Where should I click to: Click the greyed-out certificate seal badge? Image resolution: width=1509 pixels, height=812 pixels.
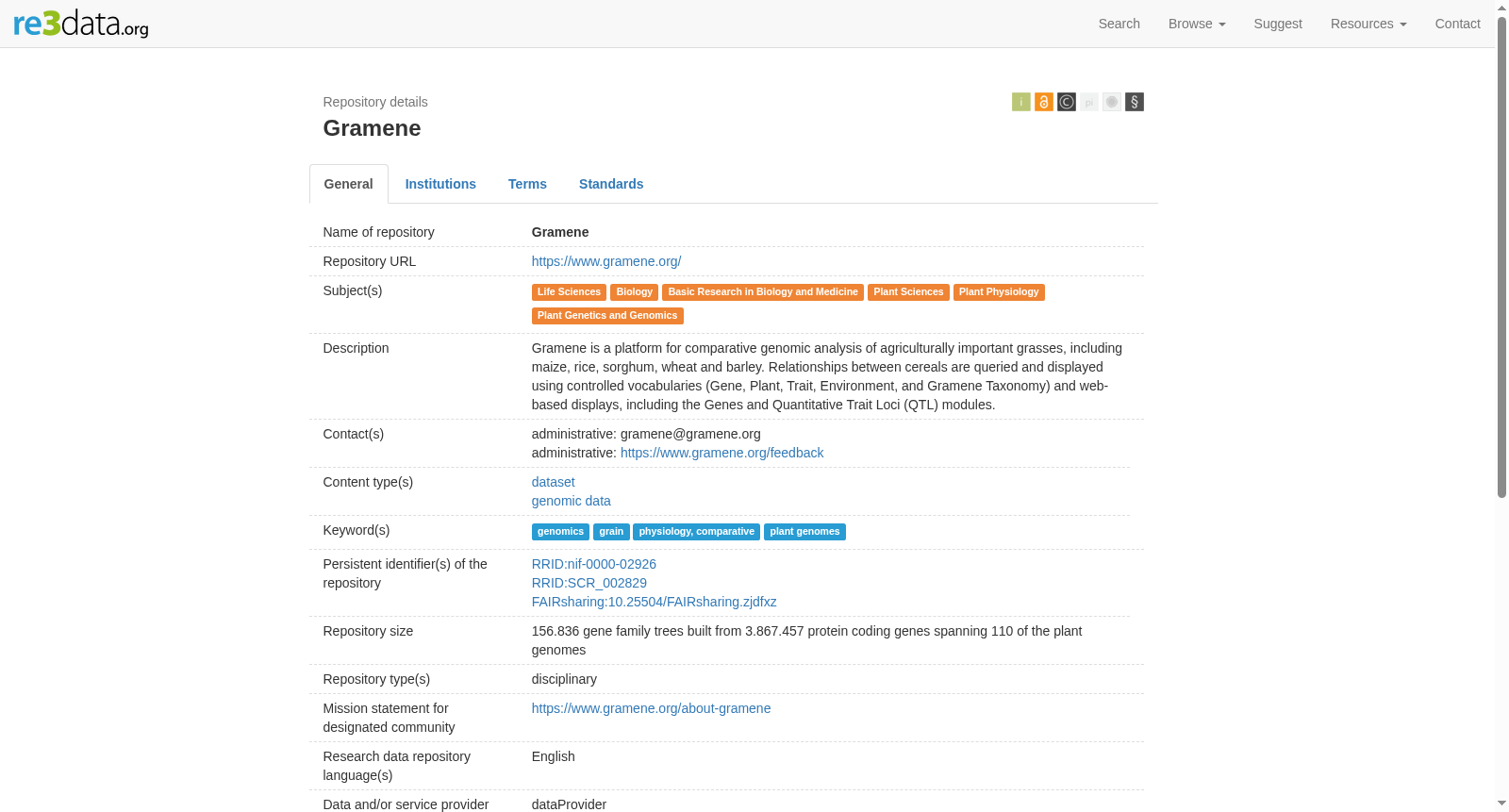point(1112,102)
